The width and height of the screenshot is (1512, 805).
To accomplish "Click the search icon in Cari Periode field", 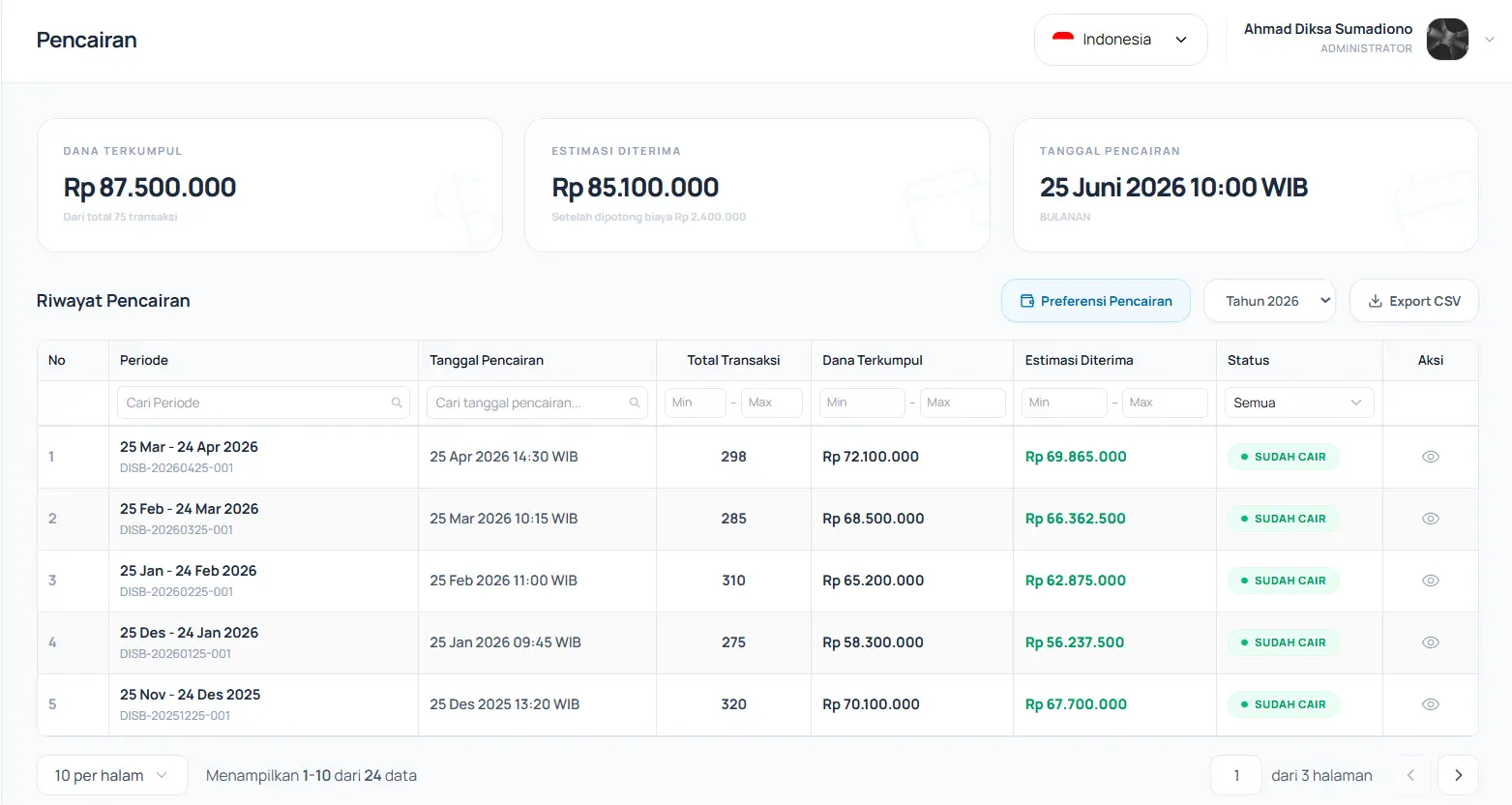I will tap(397, 402).
